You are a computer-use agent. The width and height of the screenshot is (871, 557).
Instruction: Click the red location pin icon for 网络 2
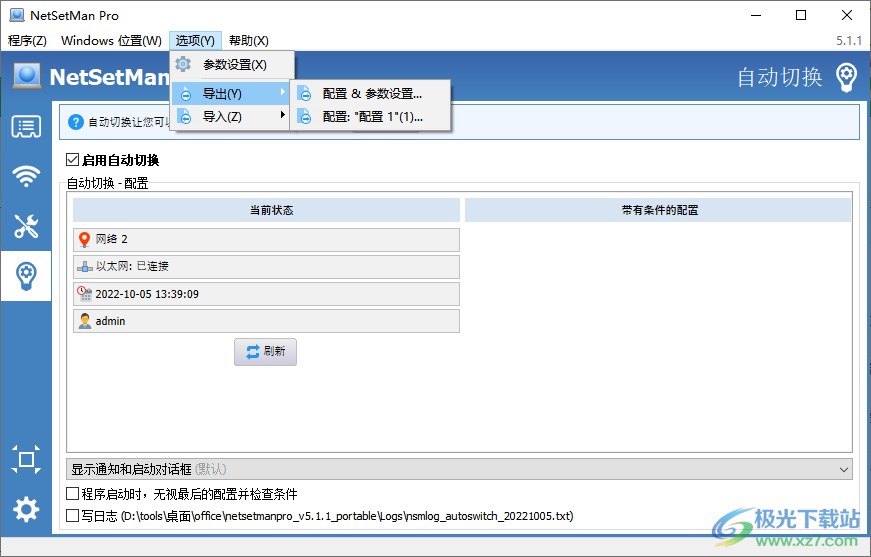point(84,239)
